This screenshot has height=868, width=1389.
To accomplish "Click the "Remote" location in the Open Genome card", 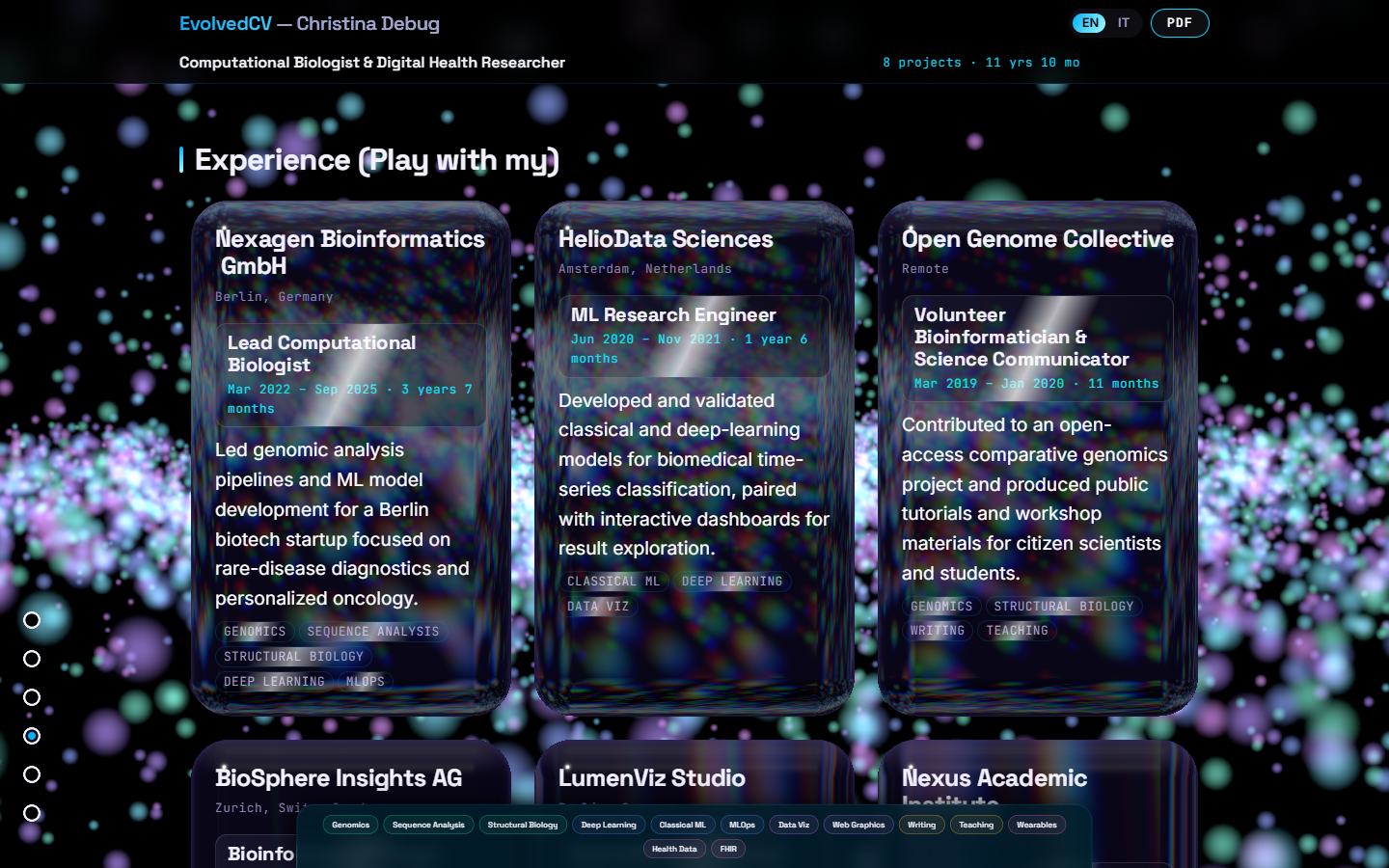I will pyautogui.click(x=925, y=269).
